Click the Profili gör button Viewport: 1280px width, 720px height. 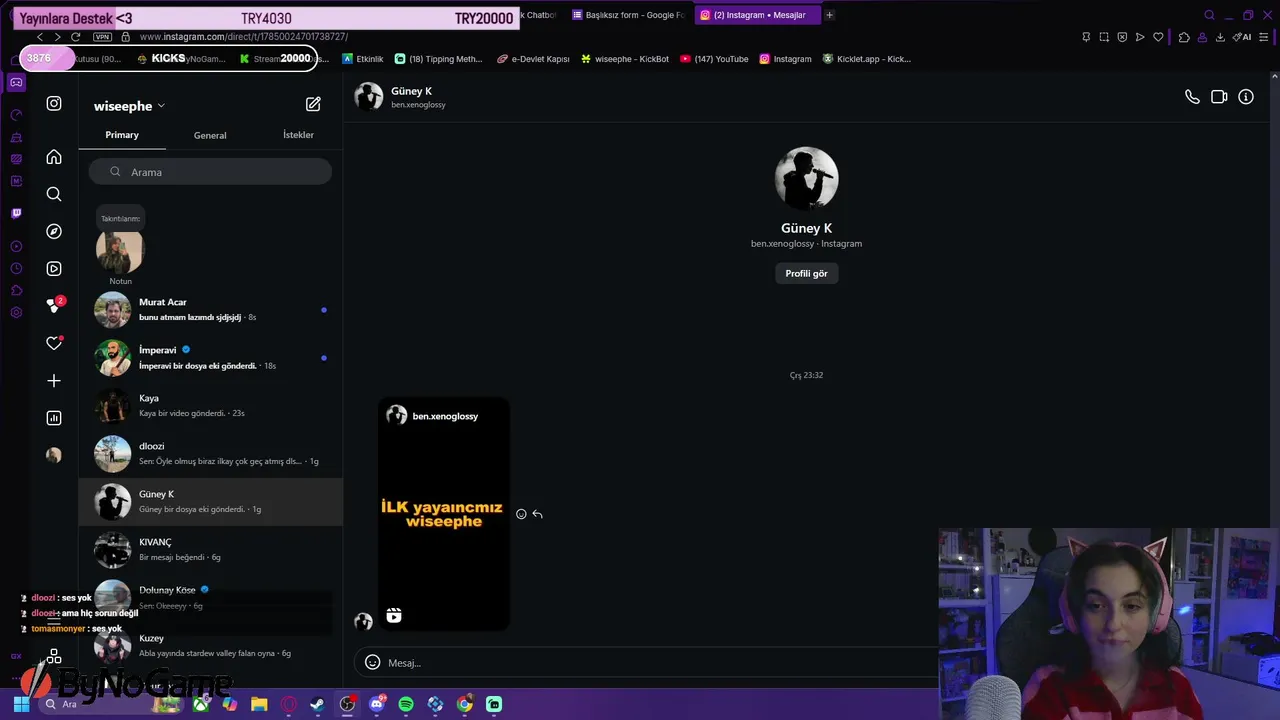[x=806, y=273]
